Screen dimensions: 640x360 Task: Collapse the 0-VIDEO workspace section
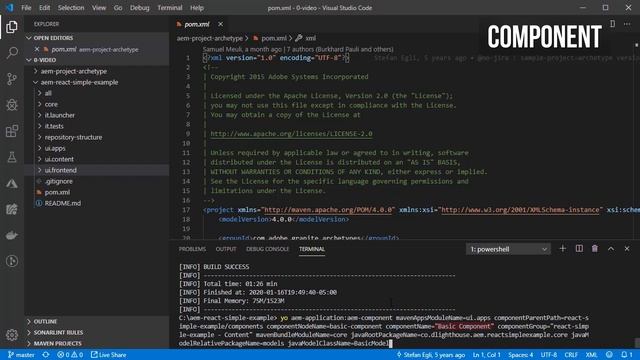tap(29, 60)
